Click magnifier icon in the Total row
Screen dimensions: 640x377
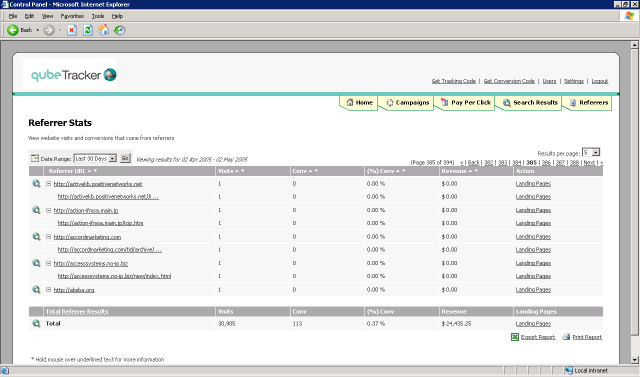coord(36,324)
